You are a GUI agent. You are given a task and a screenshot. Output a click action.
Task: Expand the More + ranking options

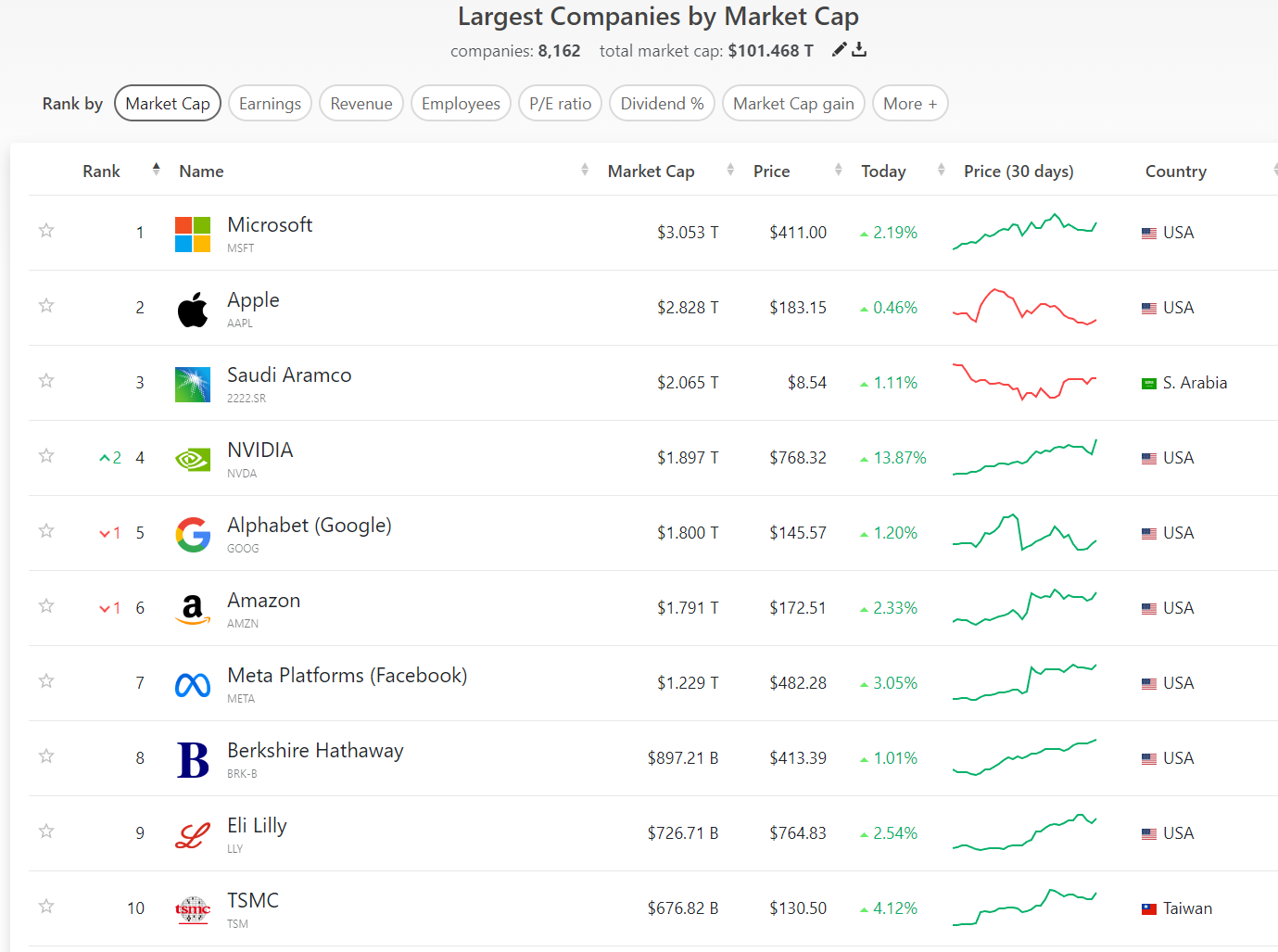(909, 104)
